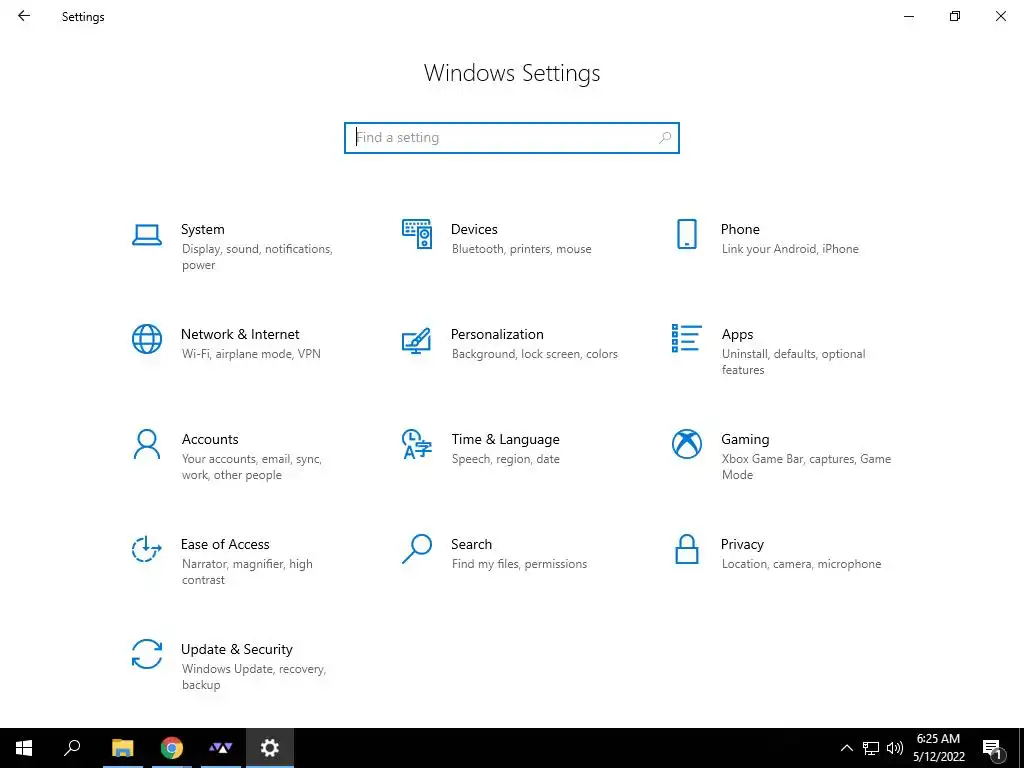Click 'Link your Android, iPhone' description

pyautogui.click(x=790, y=249)
